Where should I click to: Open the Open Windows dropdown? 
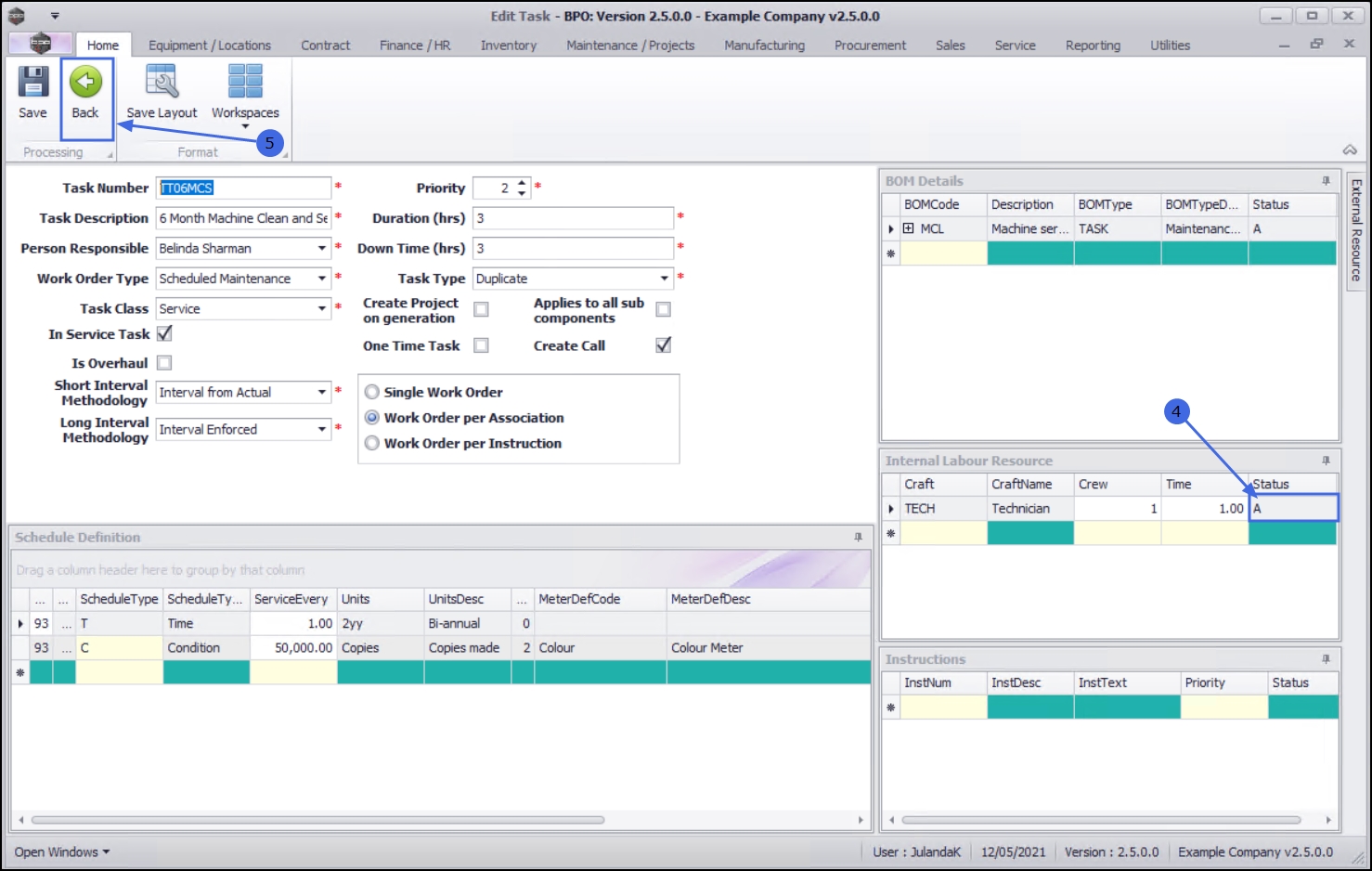(x=62, y=851)
